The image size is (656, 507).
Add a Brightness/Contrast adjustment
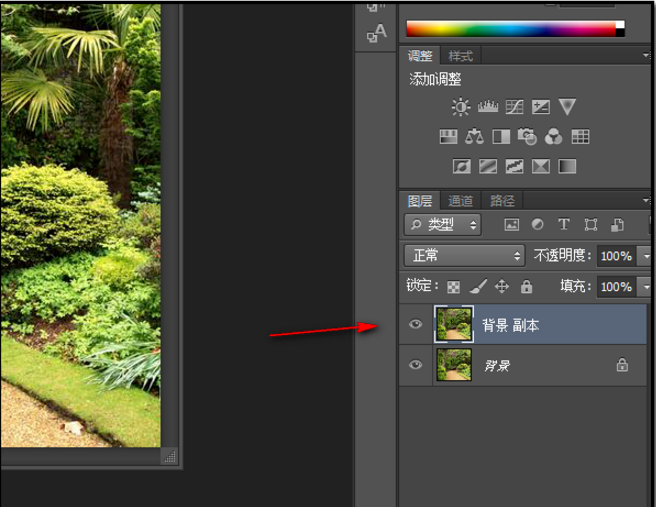[461, 107]
